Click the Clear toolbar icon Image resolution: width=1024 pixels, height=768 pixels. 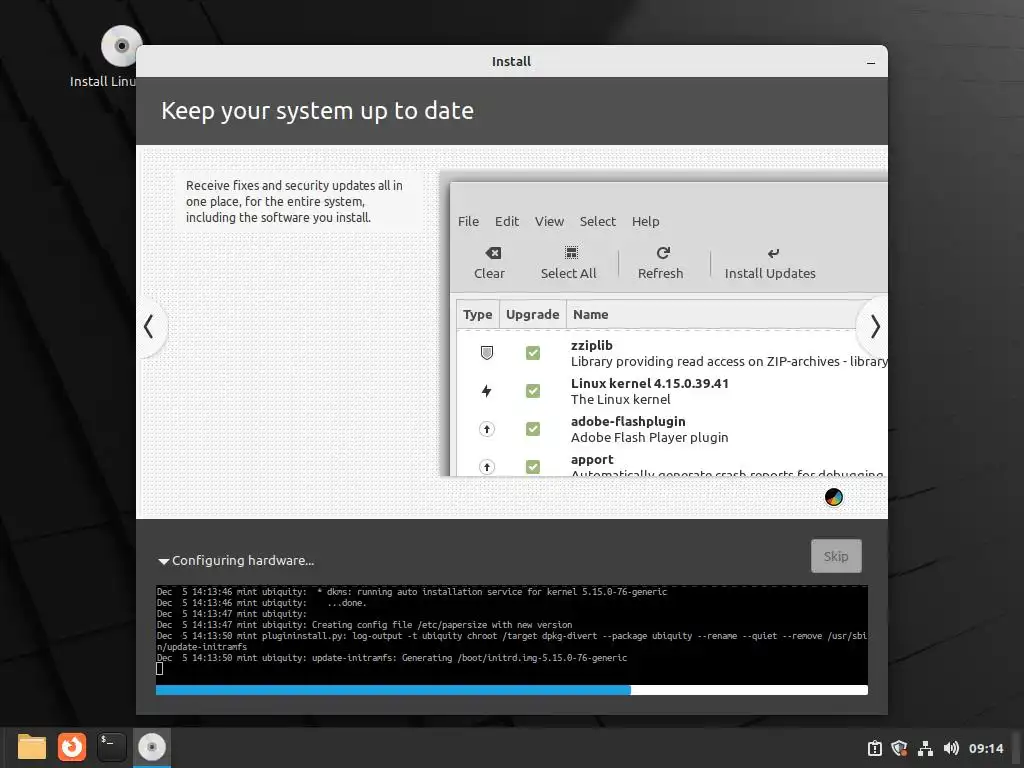pos(493,253)
